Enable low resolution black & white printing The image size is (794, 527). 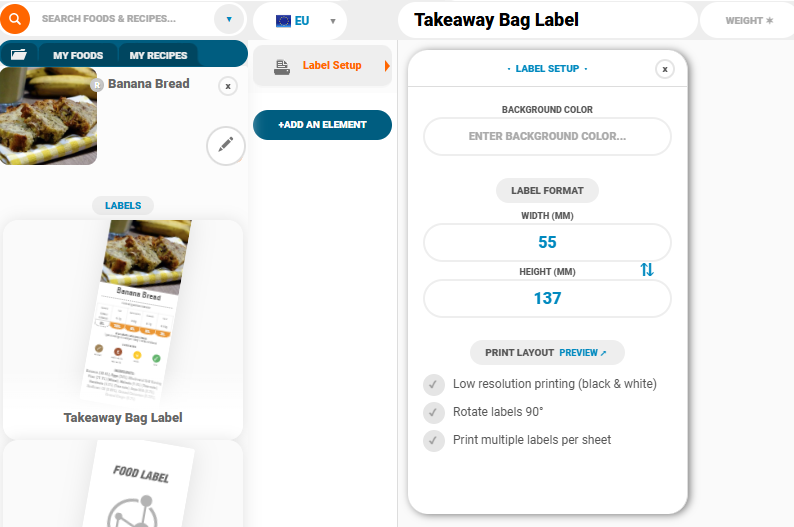[434, 384]
